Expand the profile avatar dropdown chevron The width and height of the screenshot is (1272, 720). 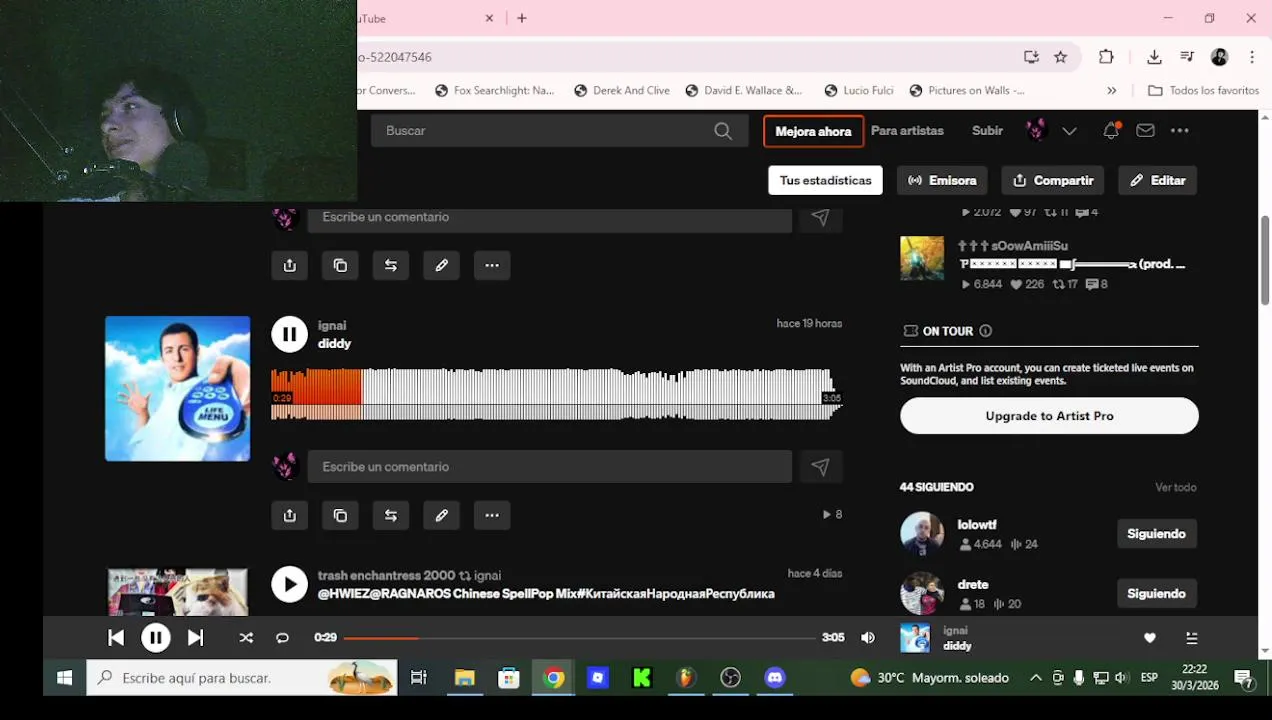point(1069,131)
